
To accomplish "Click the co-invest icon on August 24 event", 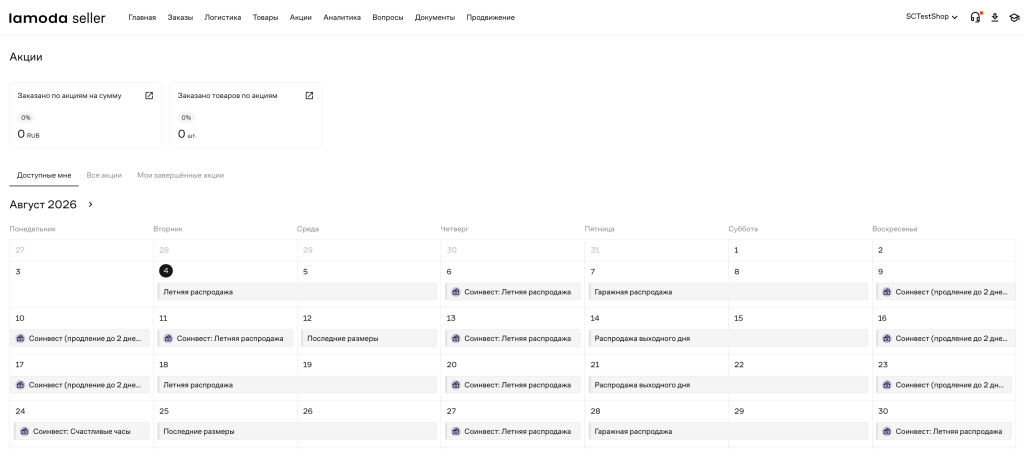I will click(x=24, y=431).
